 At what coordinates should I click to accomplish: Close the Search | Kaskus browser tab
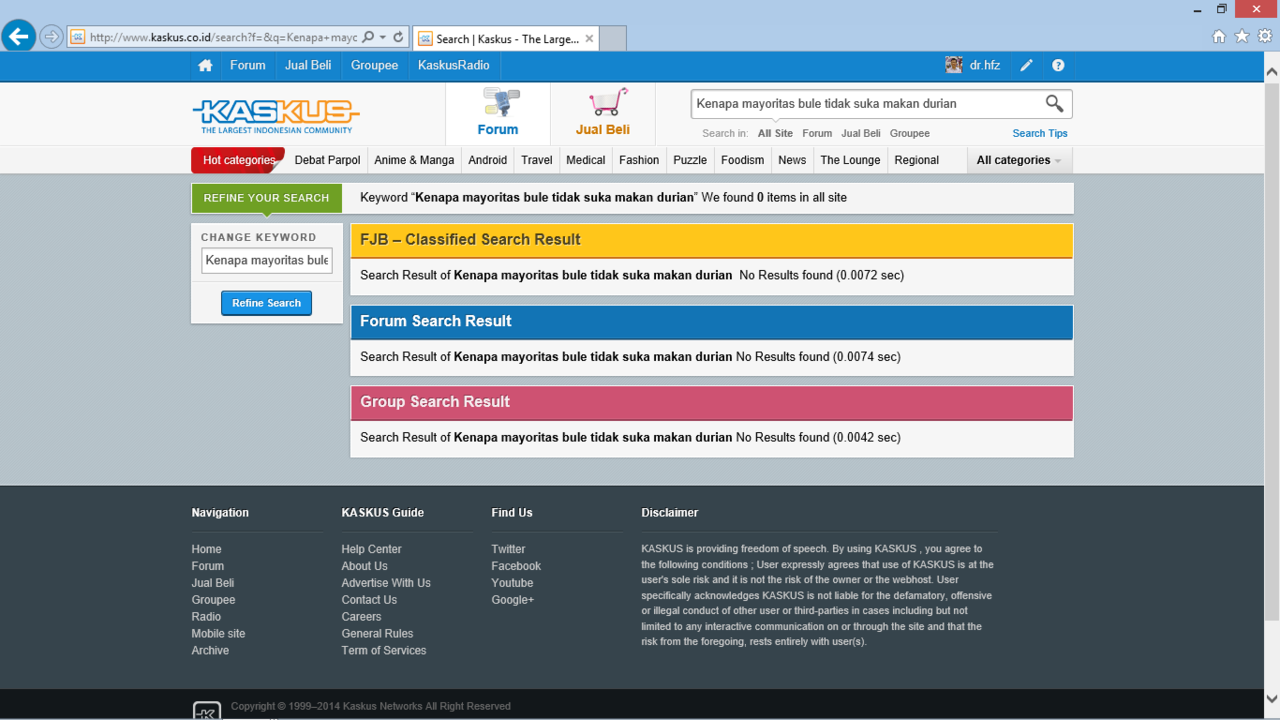tap(589, 39)
